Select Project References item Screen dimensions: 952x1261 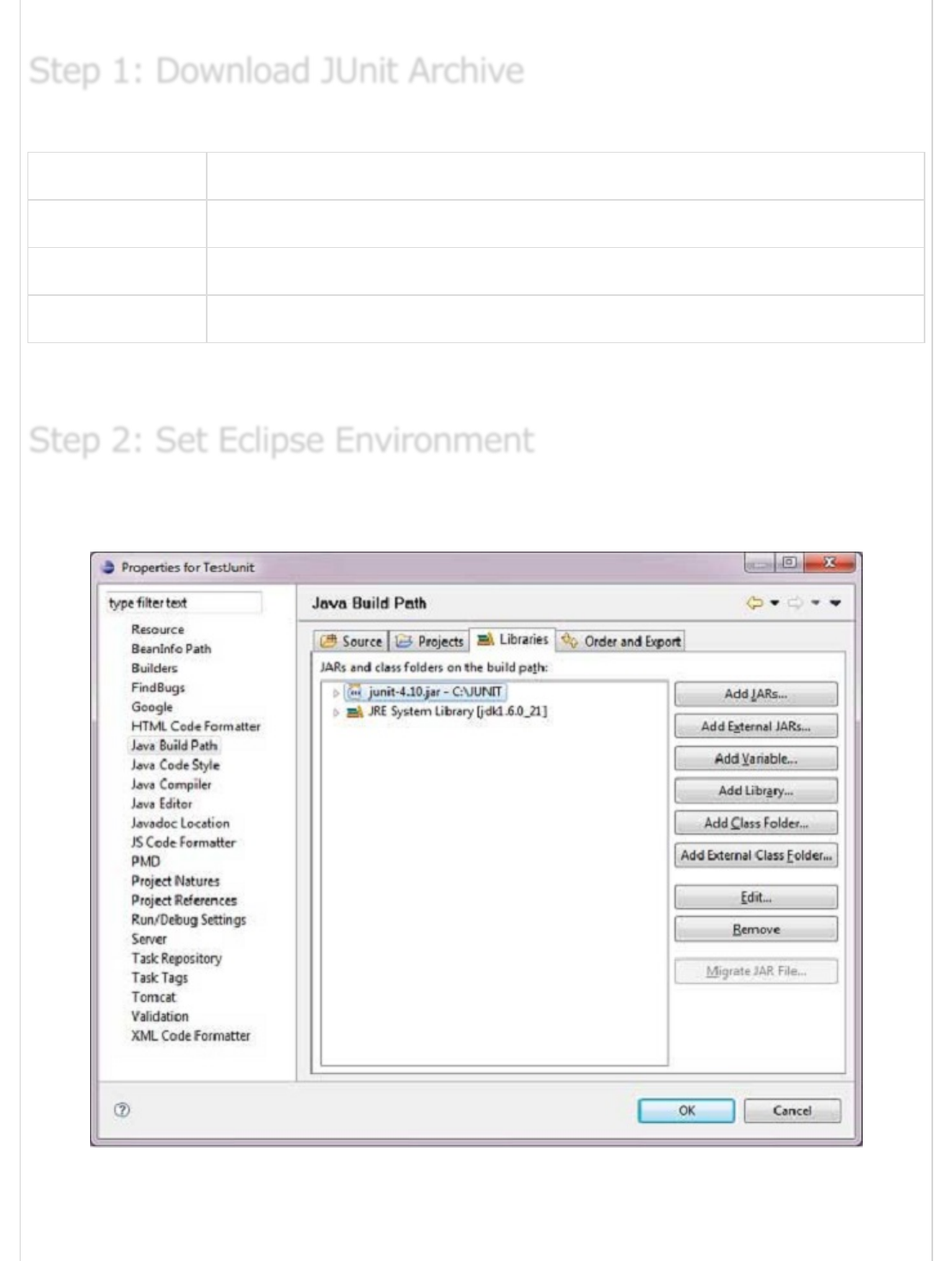click(184, 900)
